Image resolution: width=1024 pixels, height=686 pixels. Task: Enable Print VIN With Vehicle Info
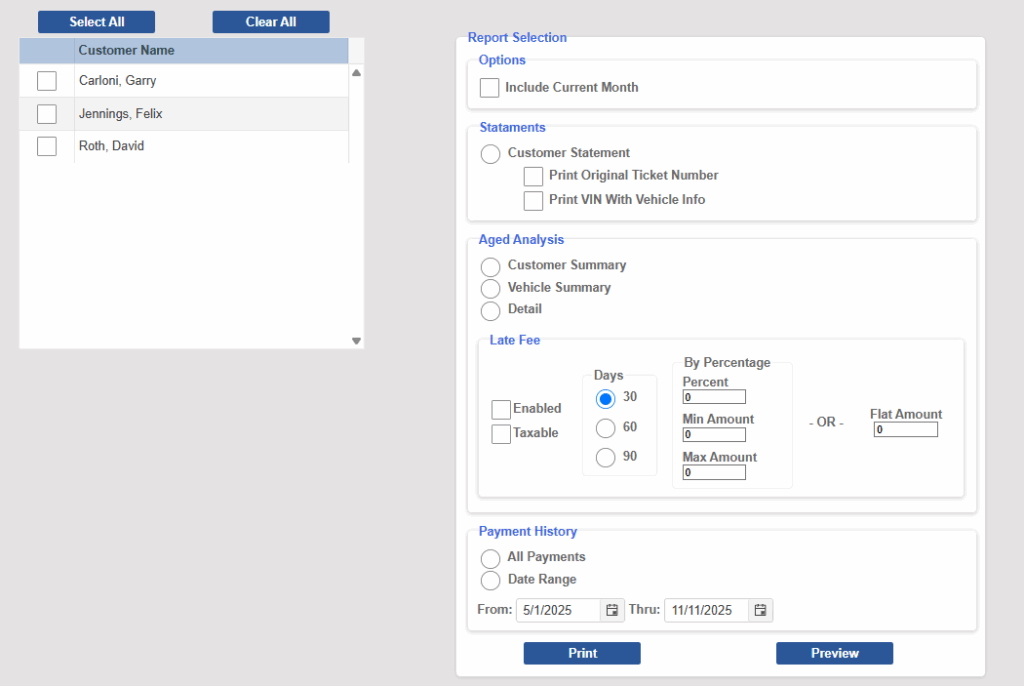533,200
